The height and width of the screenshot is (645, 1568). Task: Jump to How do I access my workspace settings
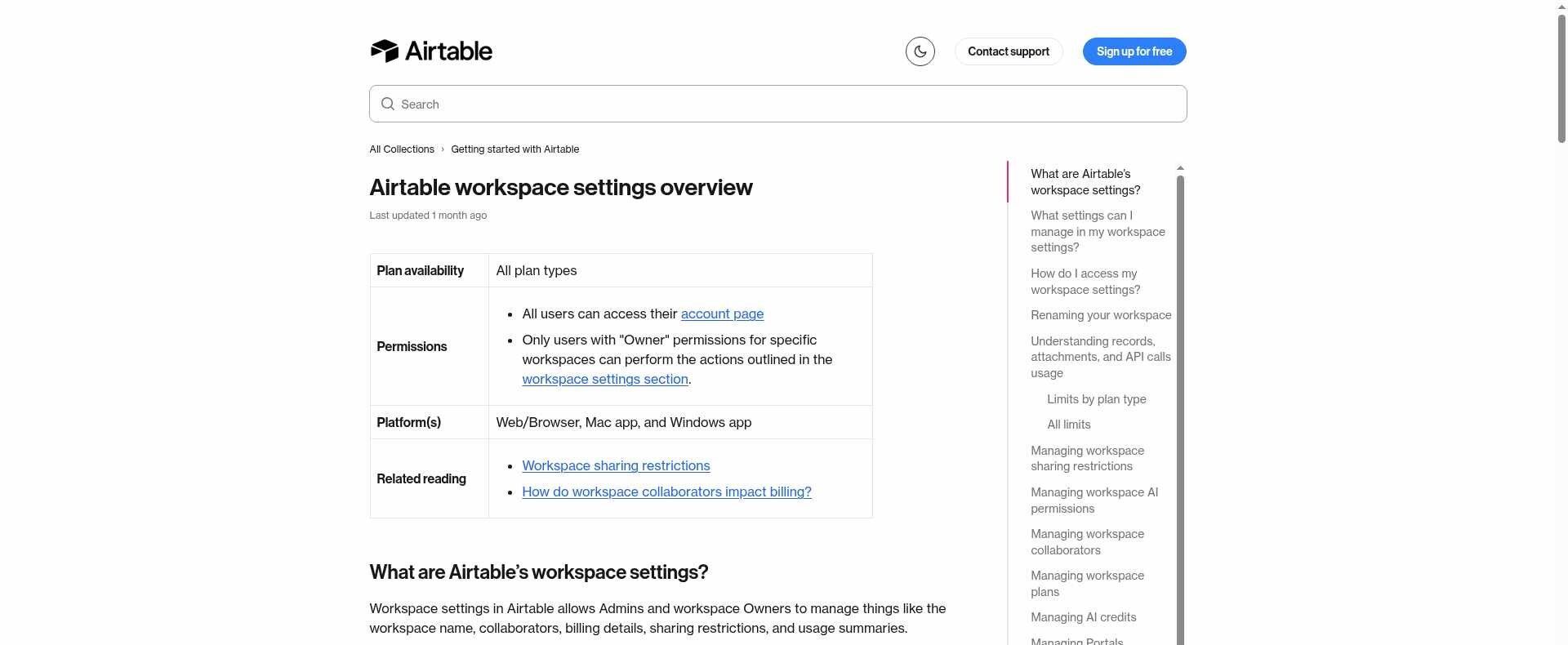click(x=1085, y=282)
